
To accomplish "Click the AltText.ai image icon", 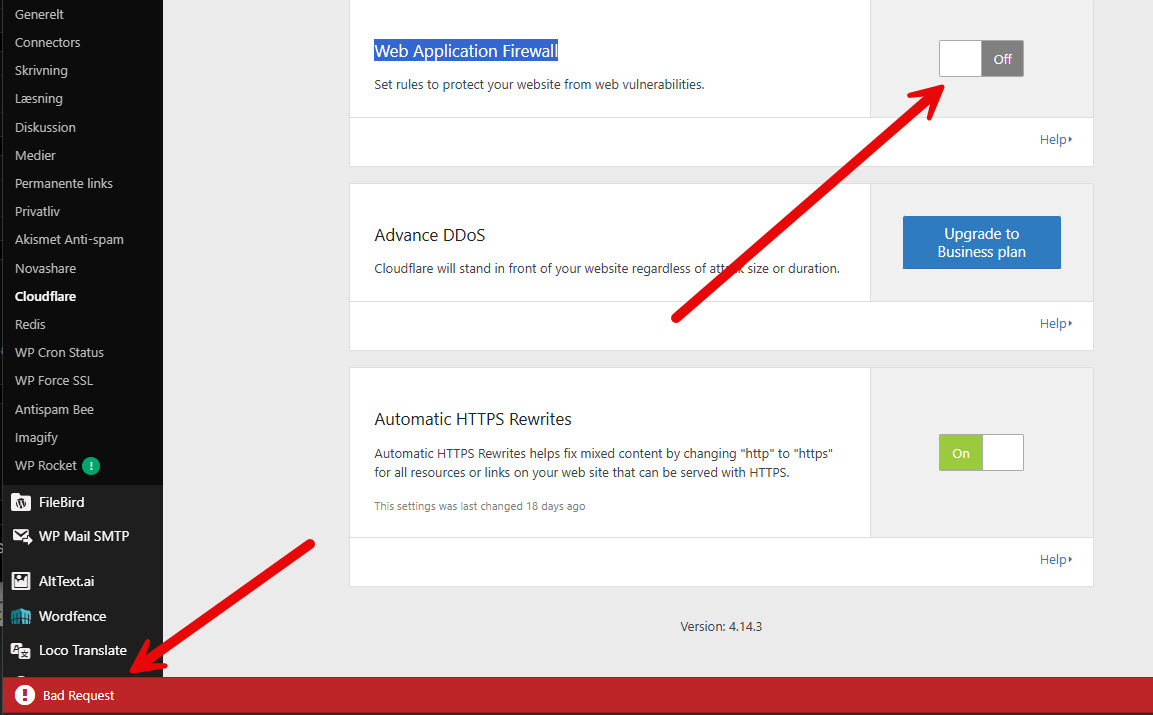I will (x=21, y=581).
